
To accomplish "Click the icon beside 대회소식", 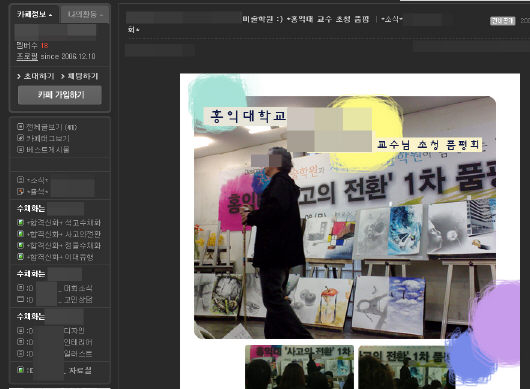I will (20, 288).
